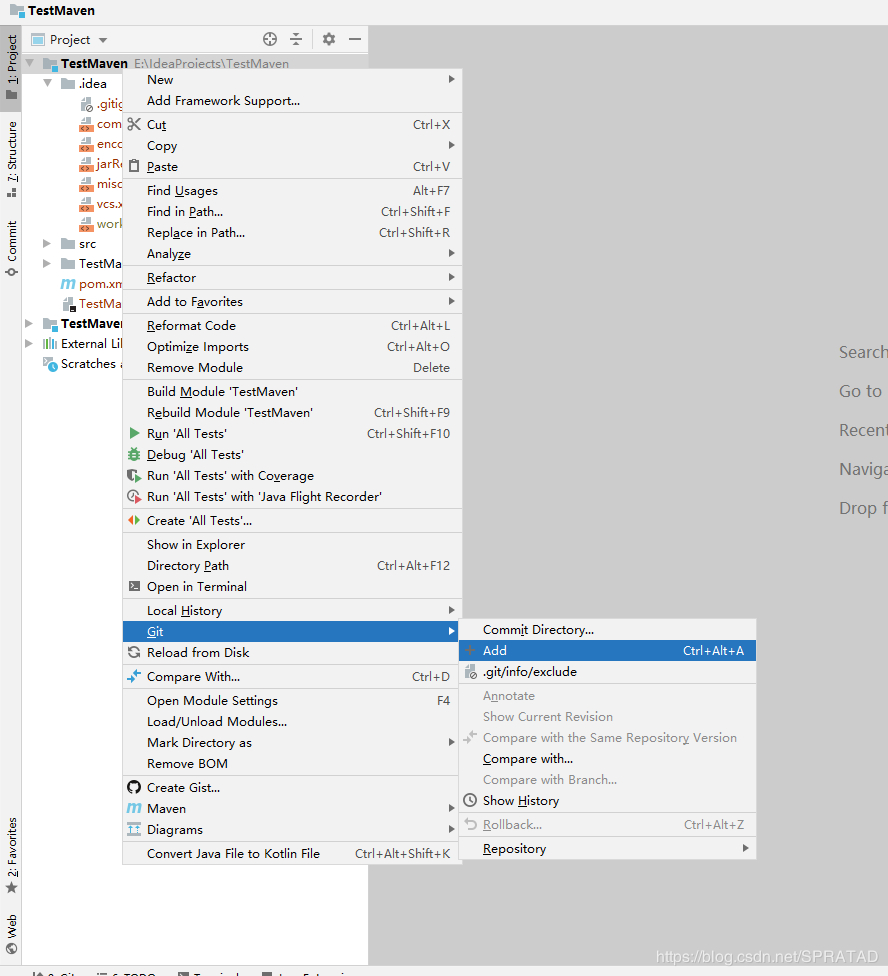Choose Convert Java File to Kotlin File
The height and width of the screenshot is (976, 888).
click(x=292, y=853)
